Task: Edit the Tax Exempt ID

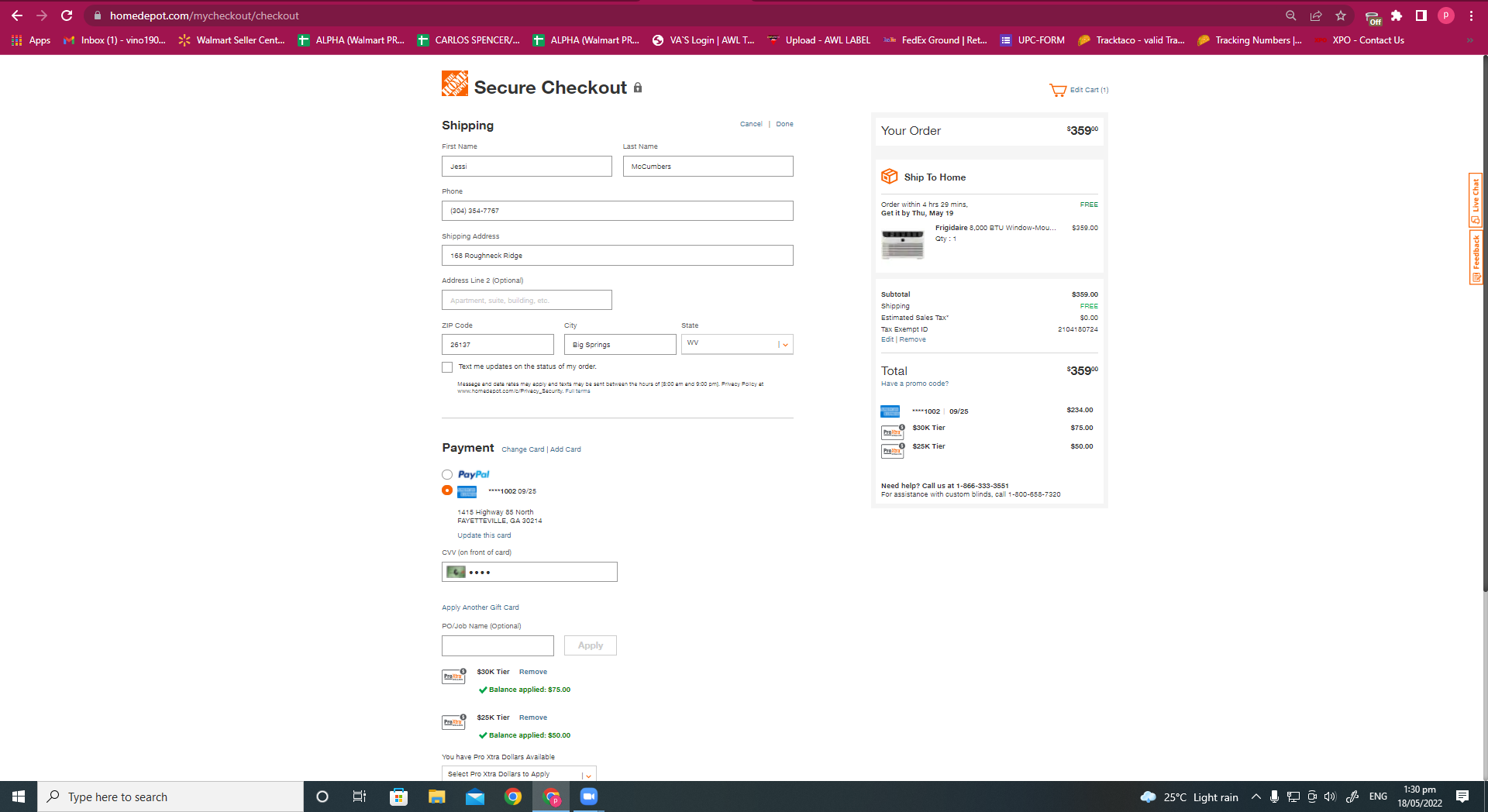Action: [887, 339]
